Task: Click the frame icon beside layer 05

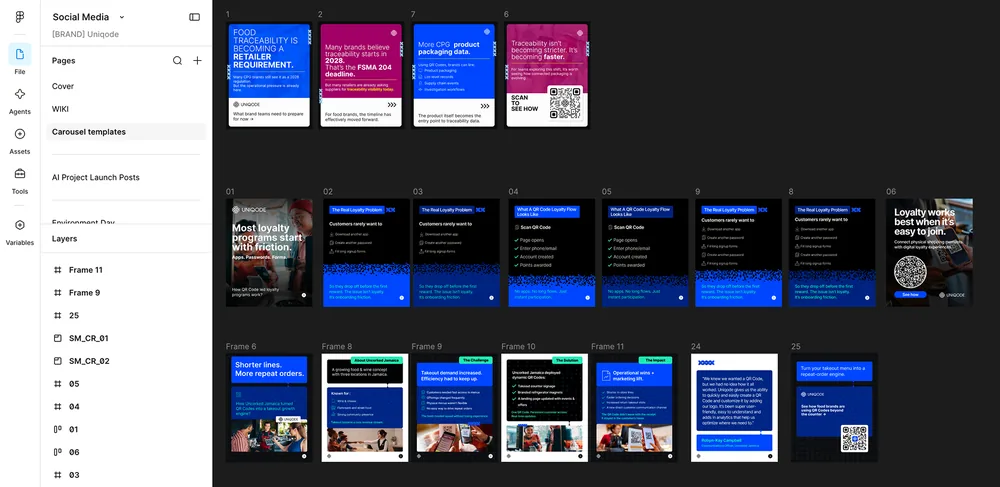Action: point(57,384)
